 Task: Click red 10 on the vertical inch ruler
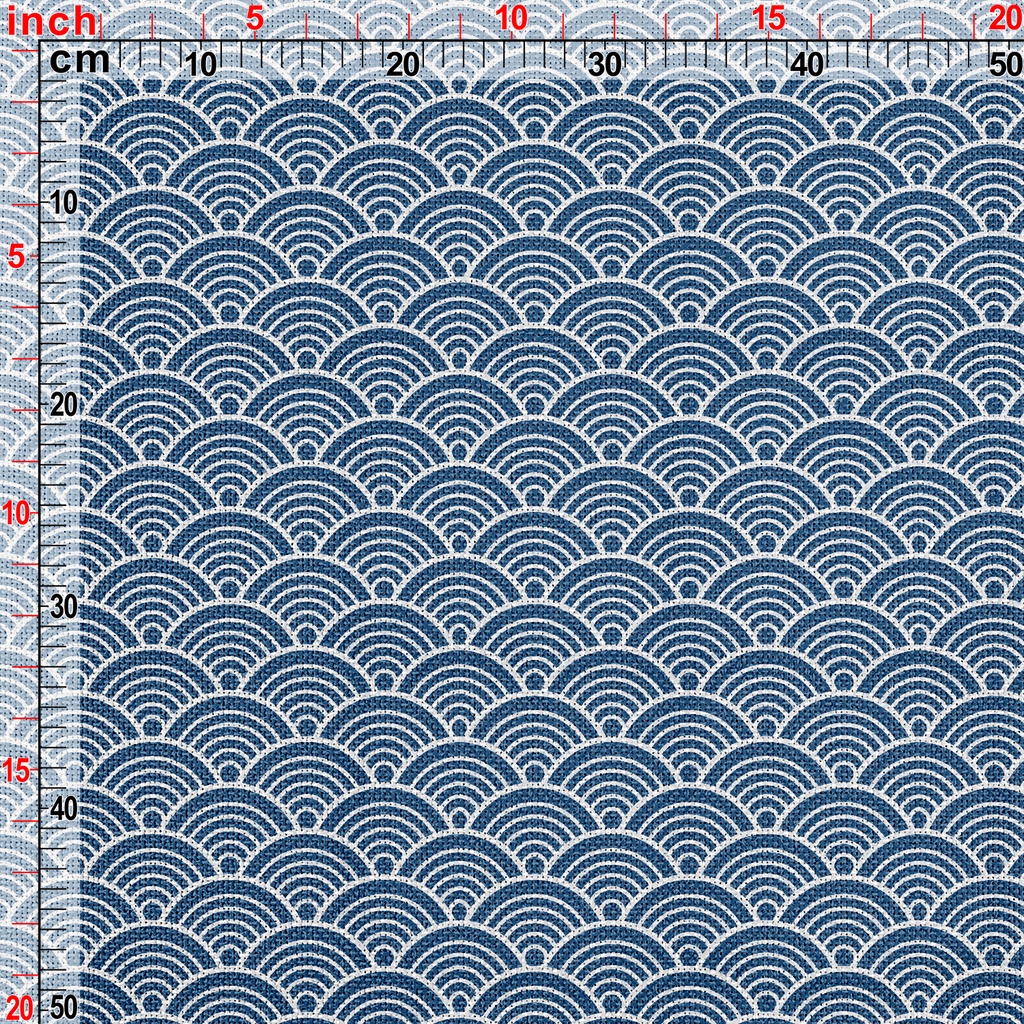[x=15, y=515]
